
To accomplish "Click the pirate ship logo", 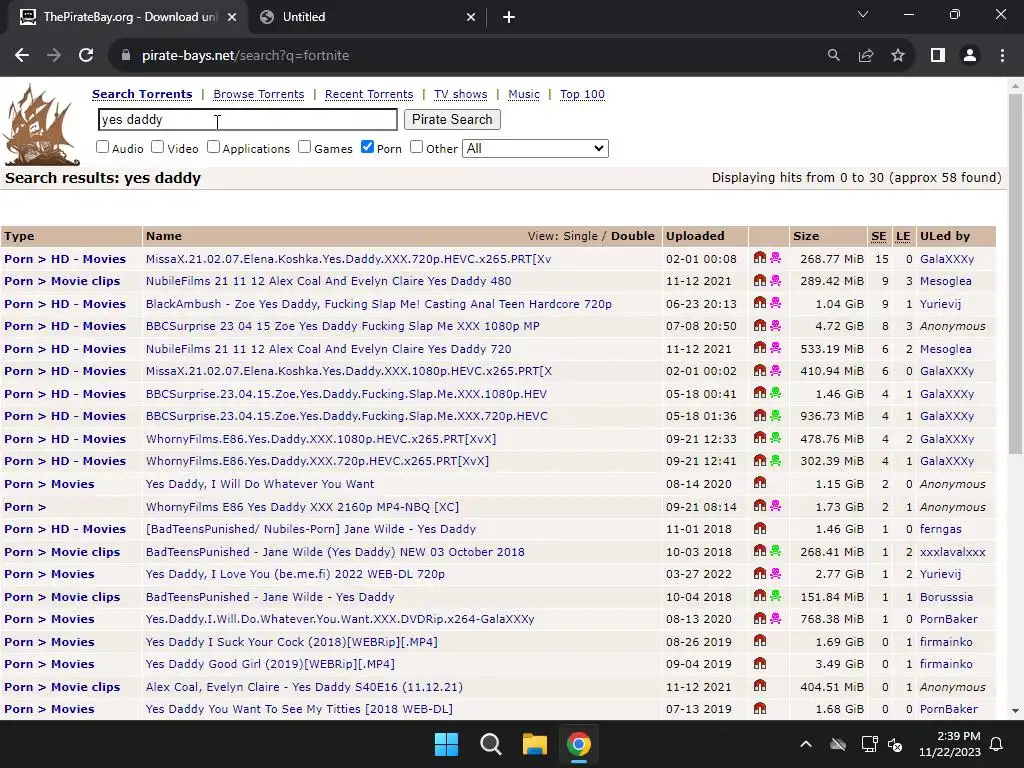I will [x=40, y=125].
